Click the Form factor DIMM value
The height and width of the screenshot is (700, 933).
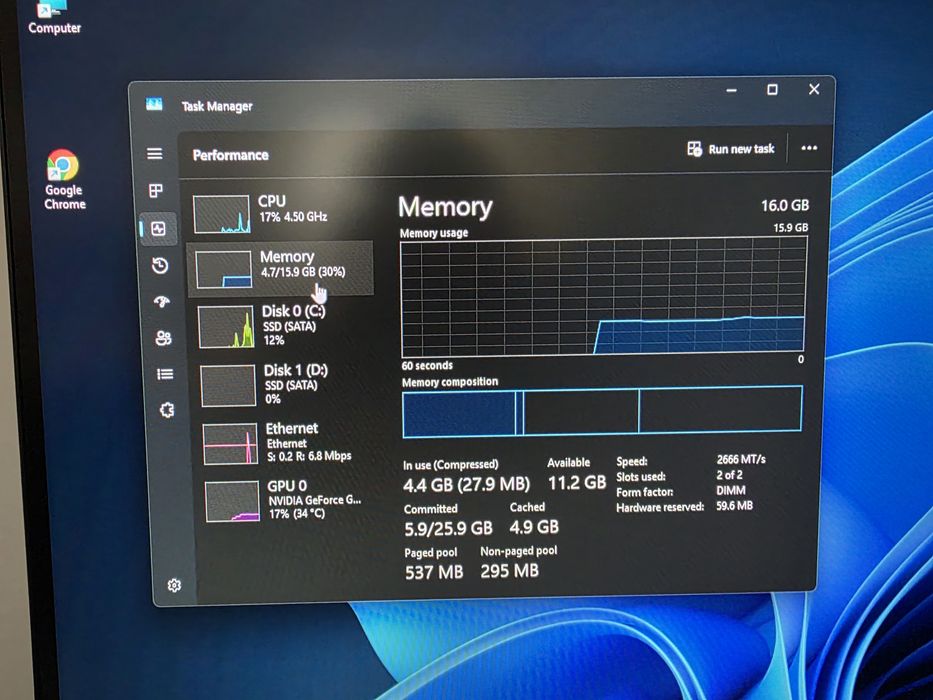pos(731,490)
